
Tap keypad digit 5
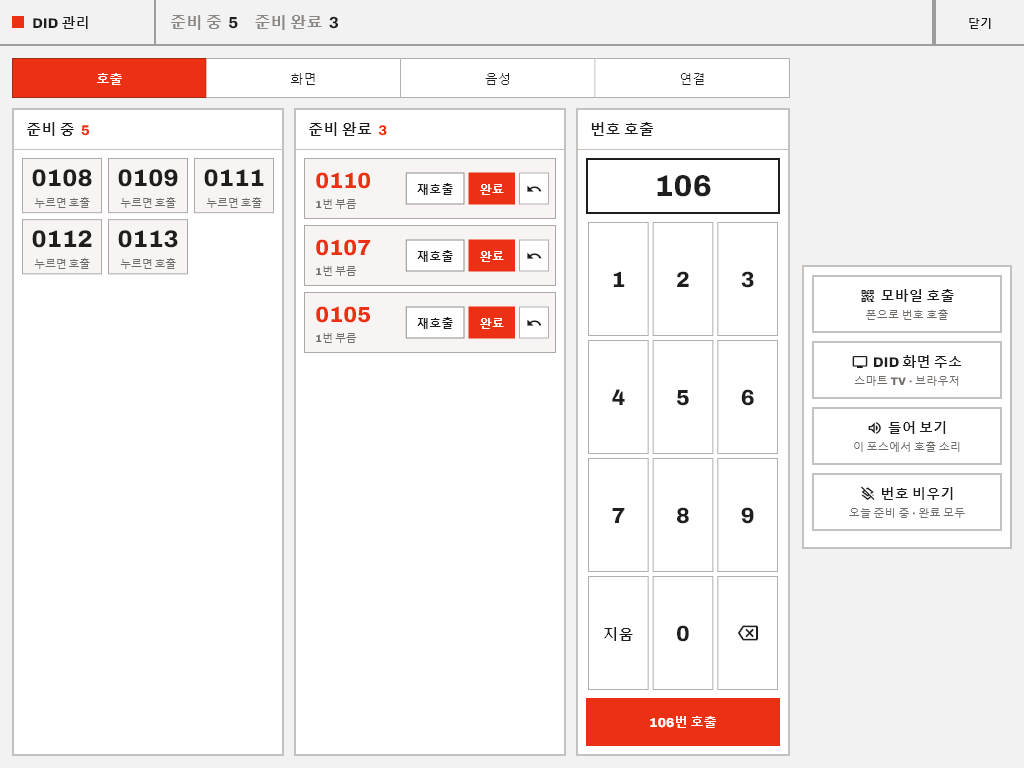(682, 397)
